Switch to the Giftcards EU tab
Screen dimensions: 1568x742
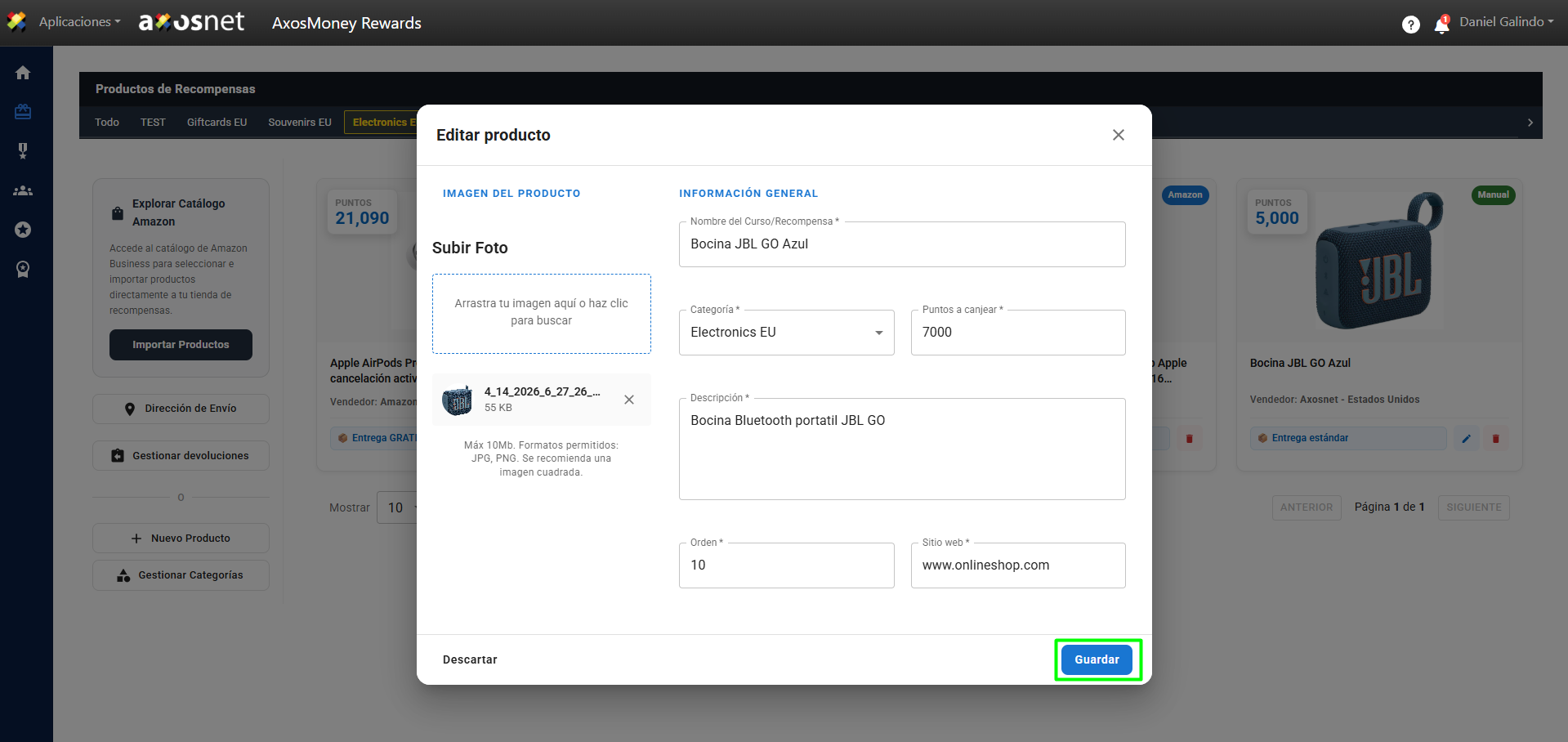(x=217, y=123)
